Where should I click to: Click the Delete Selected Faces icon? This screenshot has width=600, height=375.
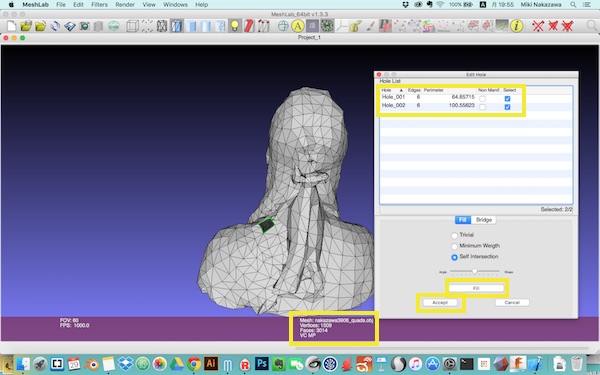[x=553, y=26]
